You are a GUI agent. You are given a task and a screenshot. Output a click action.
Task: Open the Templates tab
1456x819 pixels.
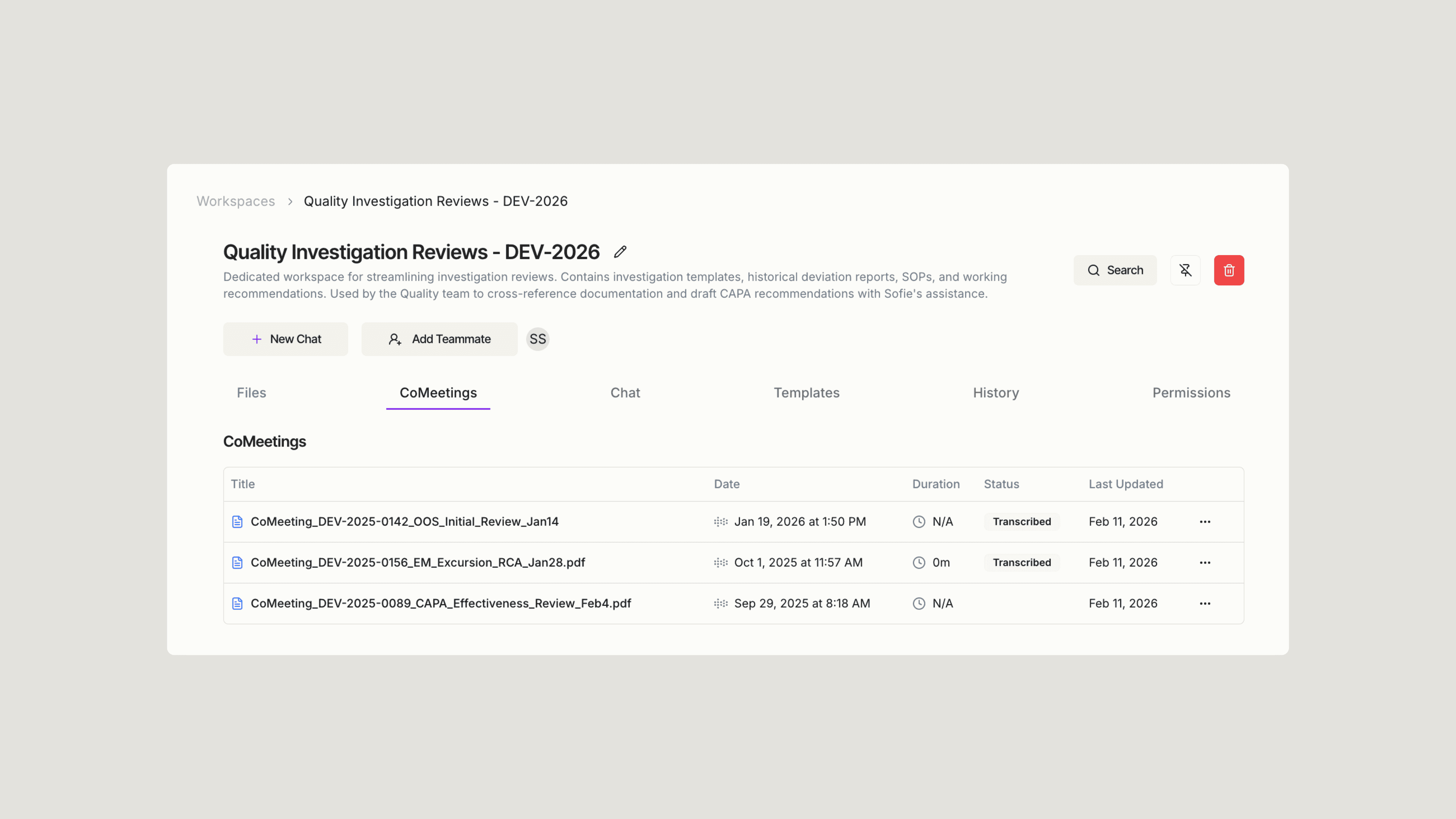click(807, 393)
